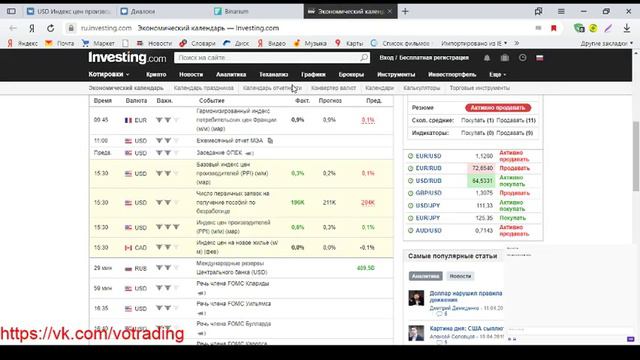Screen dimensions: 640x360
Task: Open the language flag selector in header
Action: point(540,58)
